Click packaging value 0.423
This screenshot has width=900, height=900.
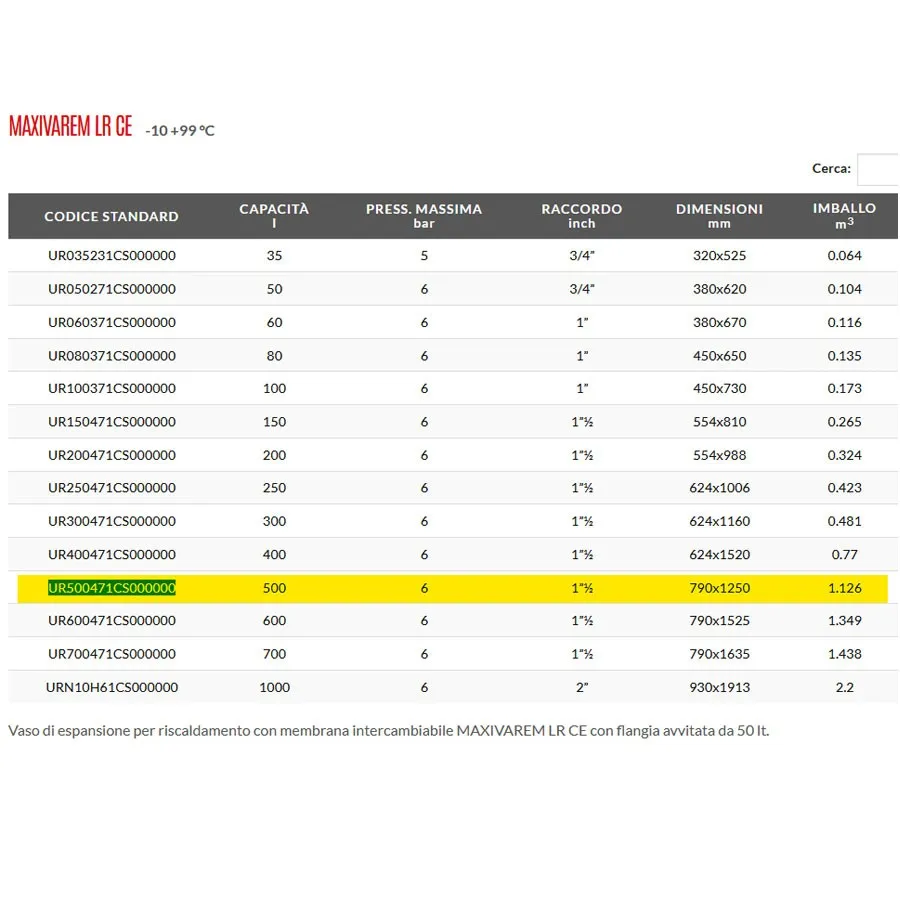point(844,487)
